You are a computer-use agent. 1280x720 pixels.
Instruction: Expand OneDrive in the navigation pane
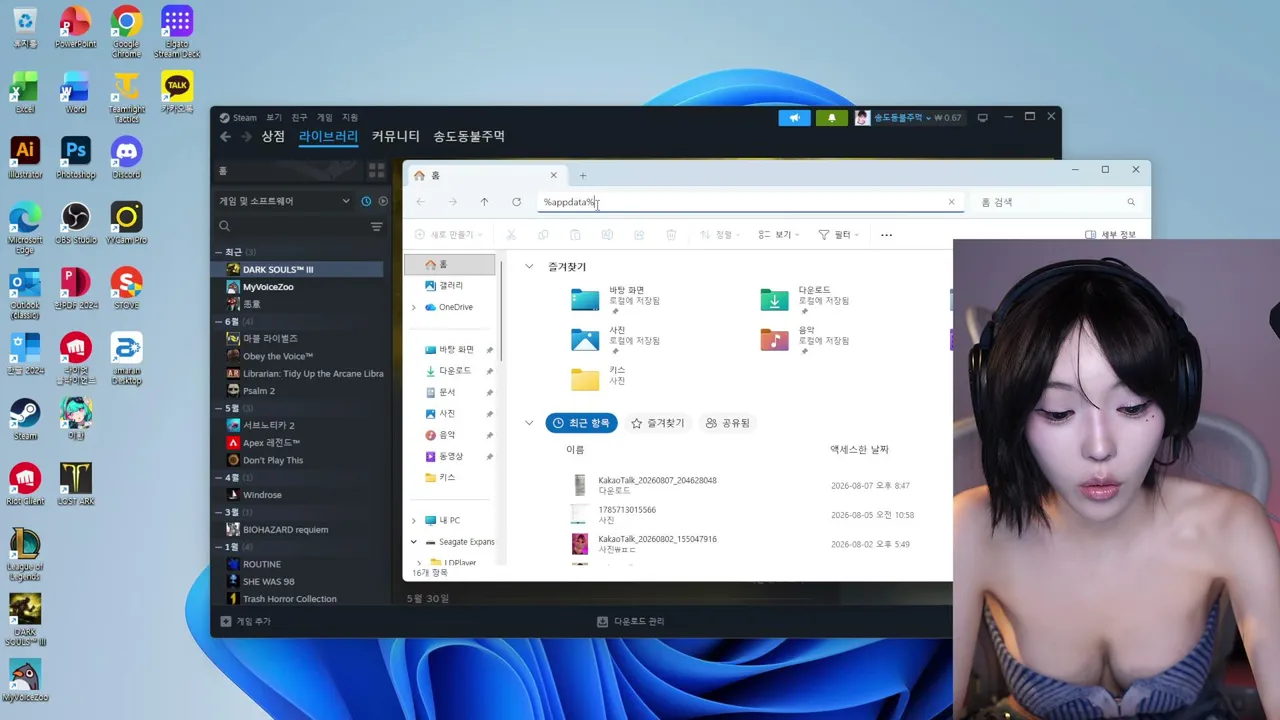tap(414, 307)
